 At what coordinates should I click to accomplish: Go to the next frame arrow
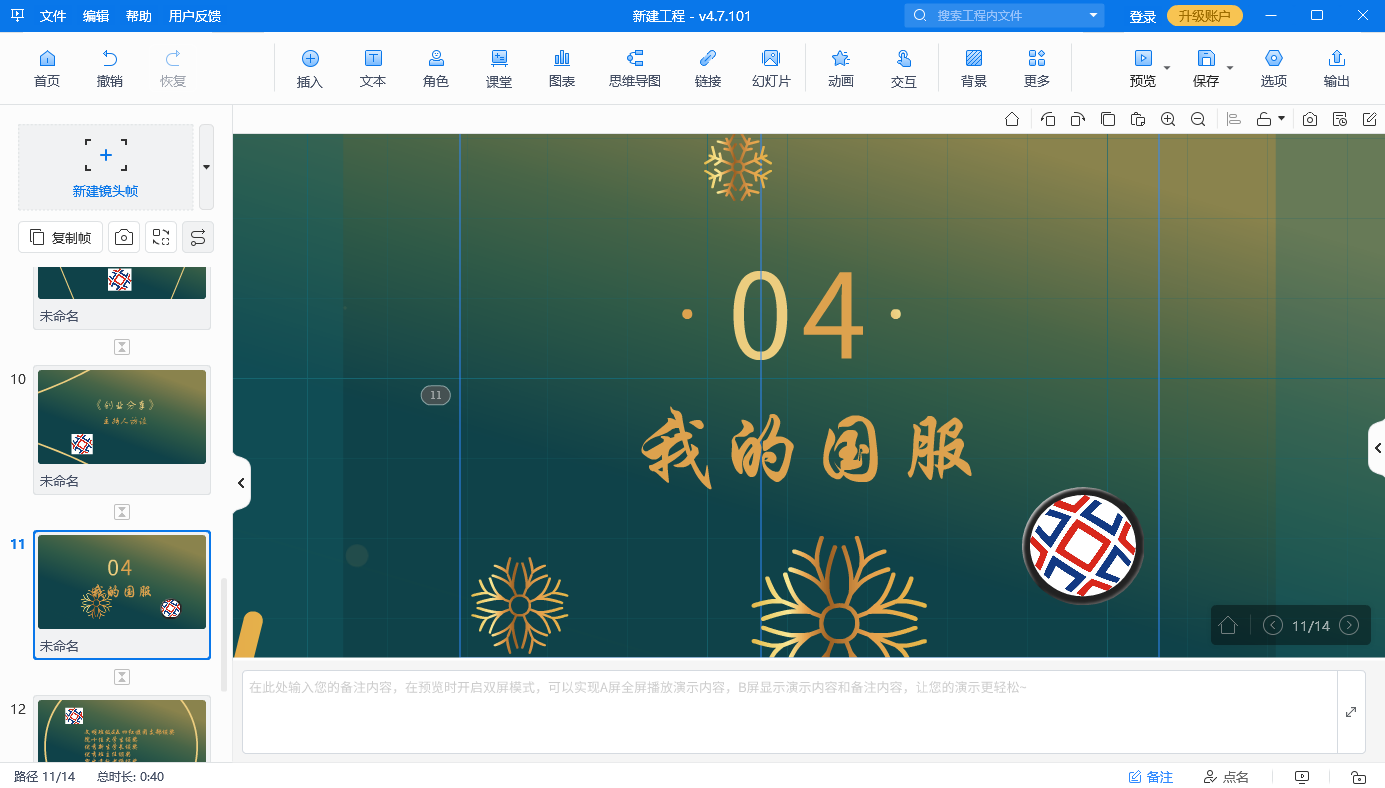1349,625
